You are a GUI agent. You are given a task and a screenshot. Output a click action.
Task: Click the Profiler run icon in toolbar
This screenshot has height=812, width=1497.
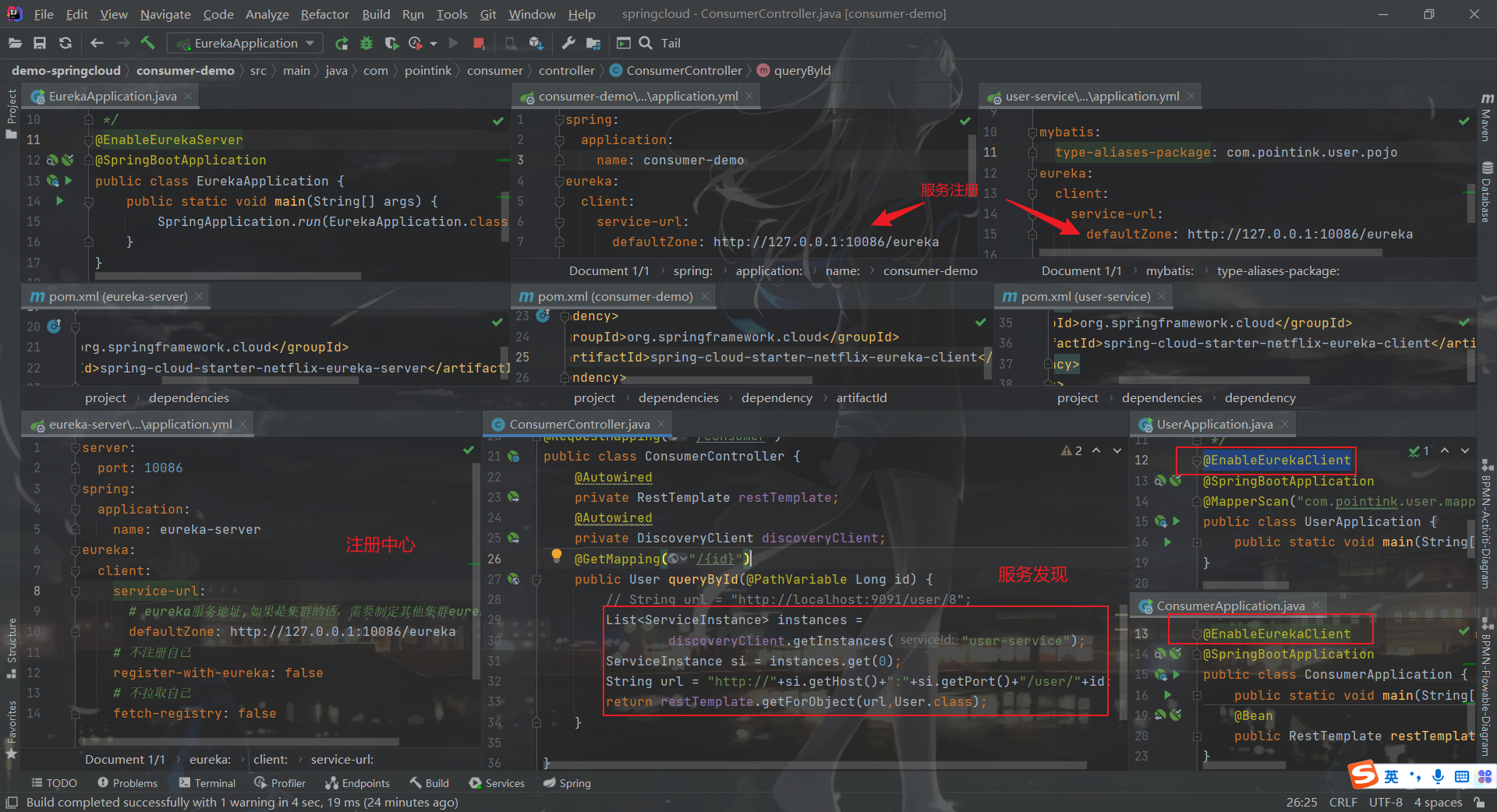click(416, 44)
